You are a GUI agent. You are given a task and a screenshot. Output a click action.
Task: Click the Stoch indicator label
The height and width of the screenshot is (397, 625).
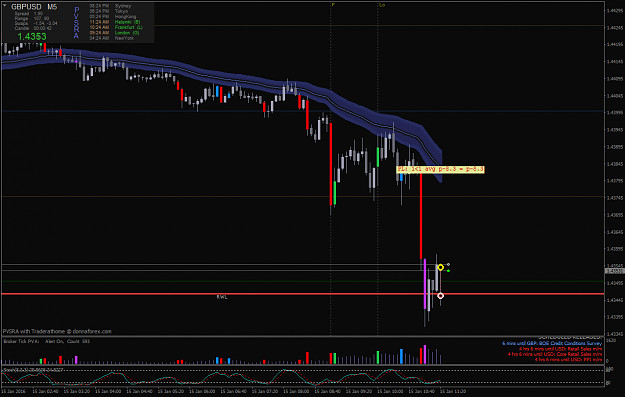33,370
